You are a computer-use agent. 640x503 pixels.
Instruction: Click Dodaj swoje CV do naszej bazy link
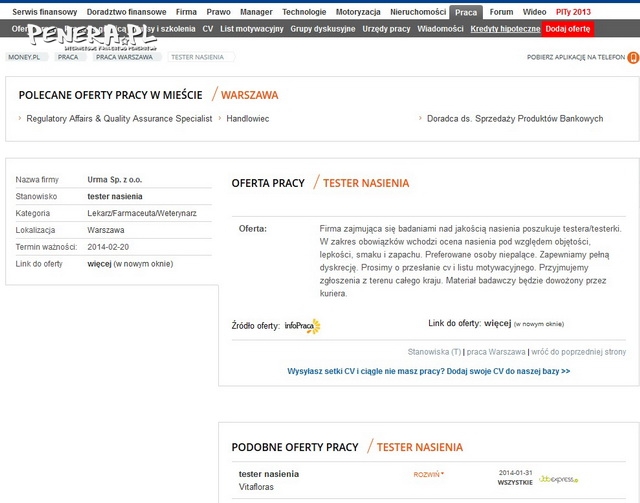508,371
